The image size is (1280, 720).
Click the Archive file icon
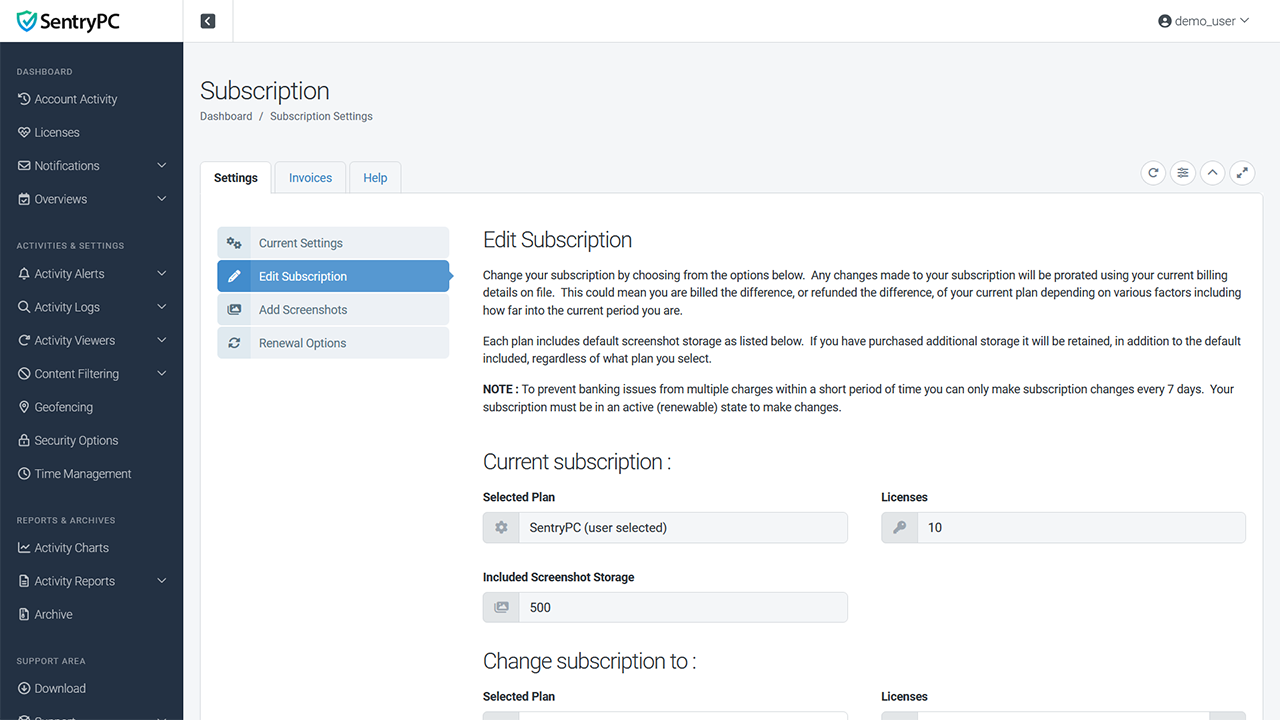pyautogui.click(x=24, y=614)
